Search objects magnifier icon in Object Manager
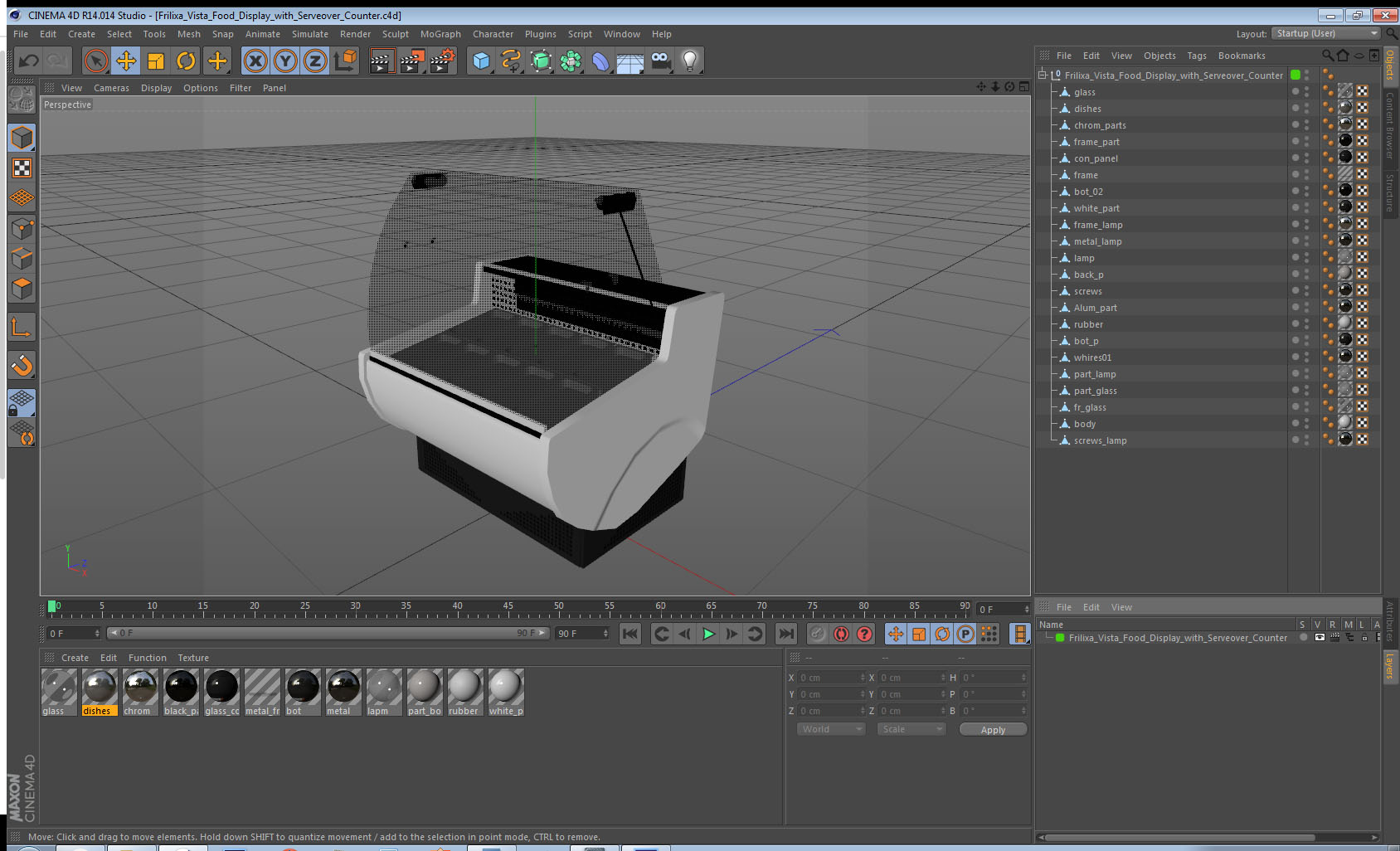This screenshot has width=1400, height=851. coord(1327,56)
